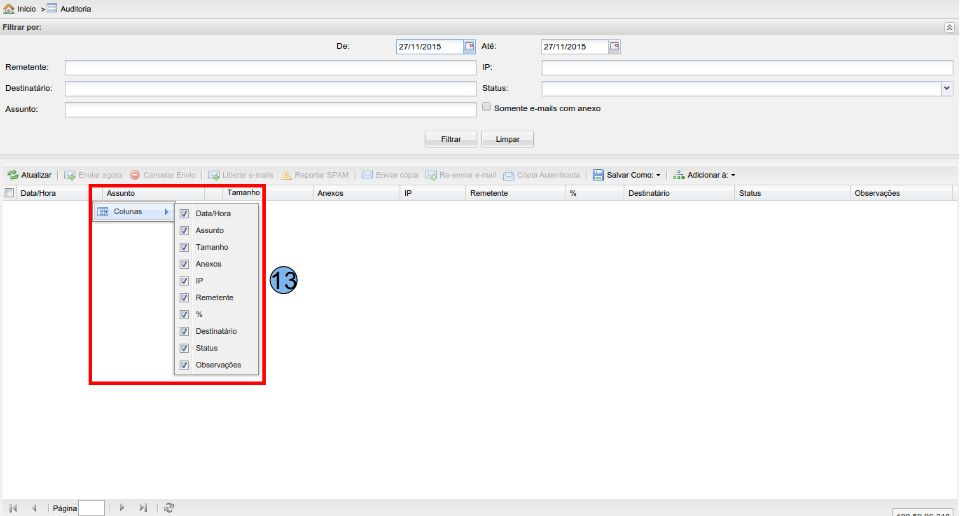Open the De date calendar picker
This screenshot has height=516, width=960.
pos(469,46)
